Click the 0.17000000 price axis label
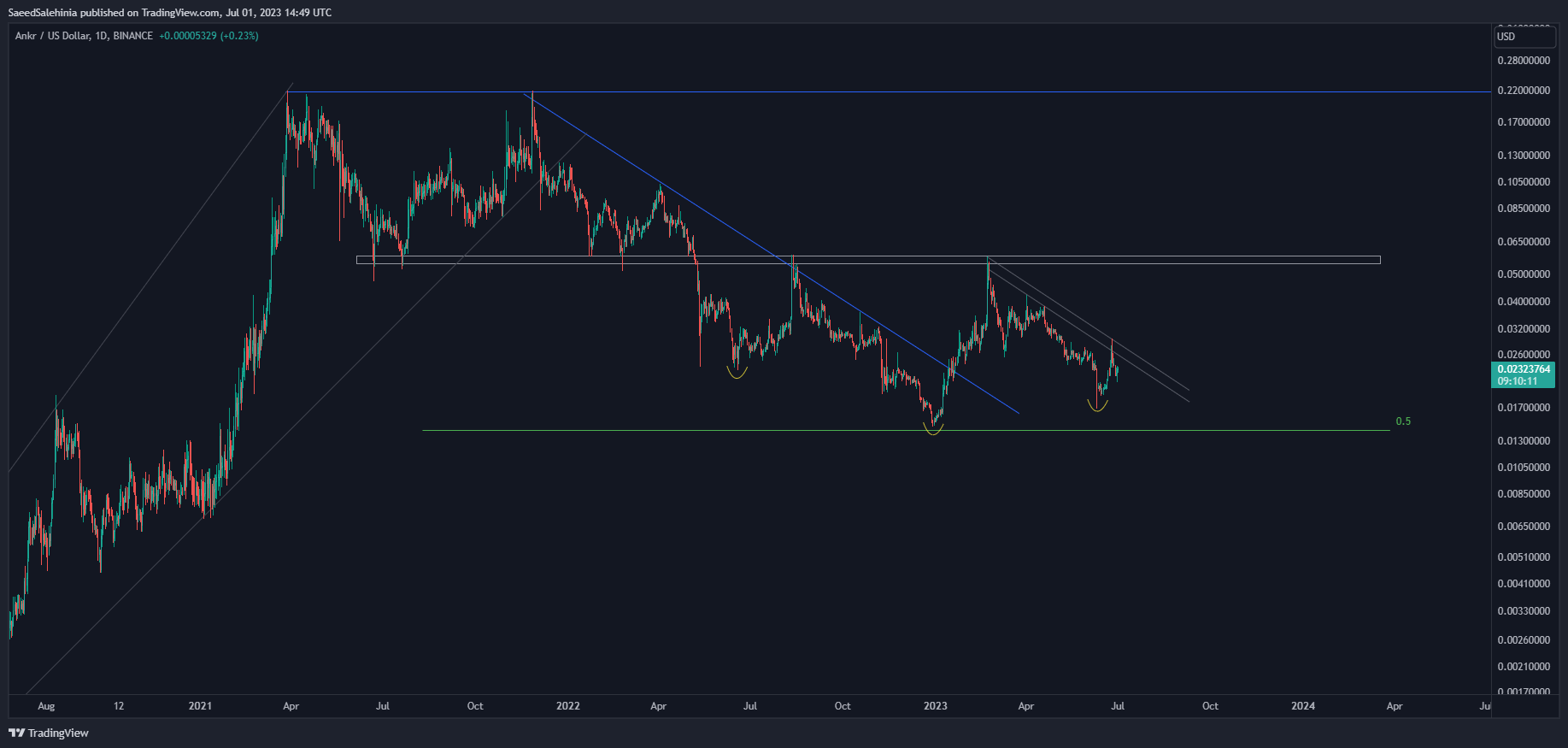Screen dimensions: 1568x748 coord(1524,122)
